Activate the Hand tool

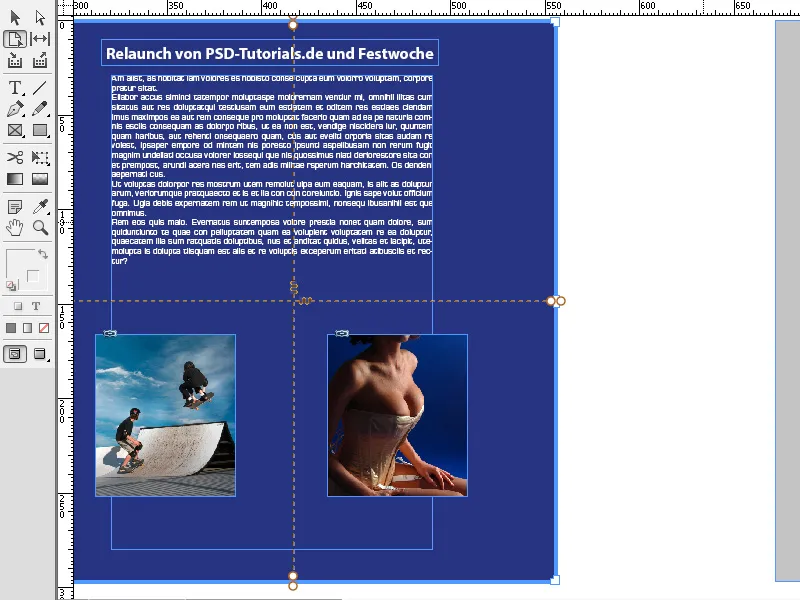[15, 228]
